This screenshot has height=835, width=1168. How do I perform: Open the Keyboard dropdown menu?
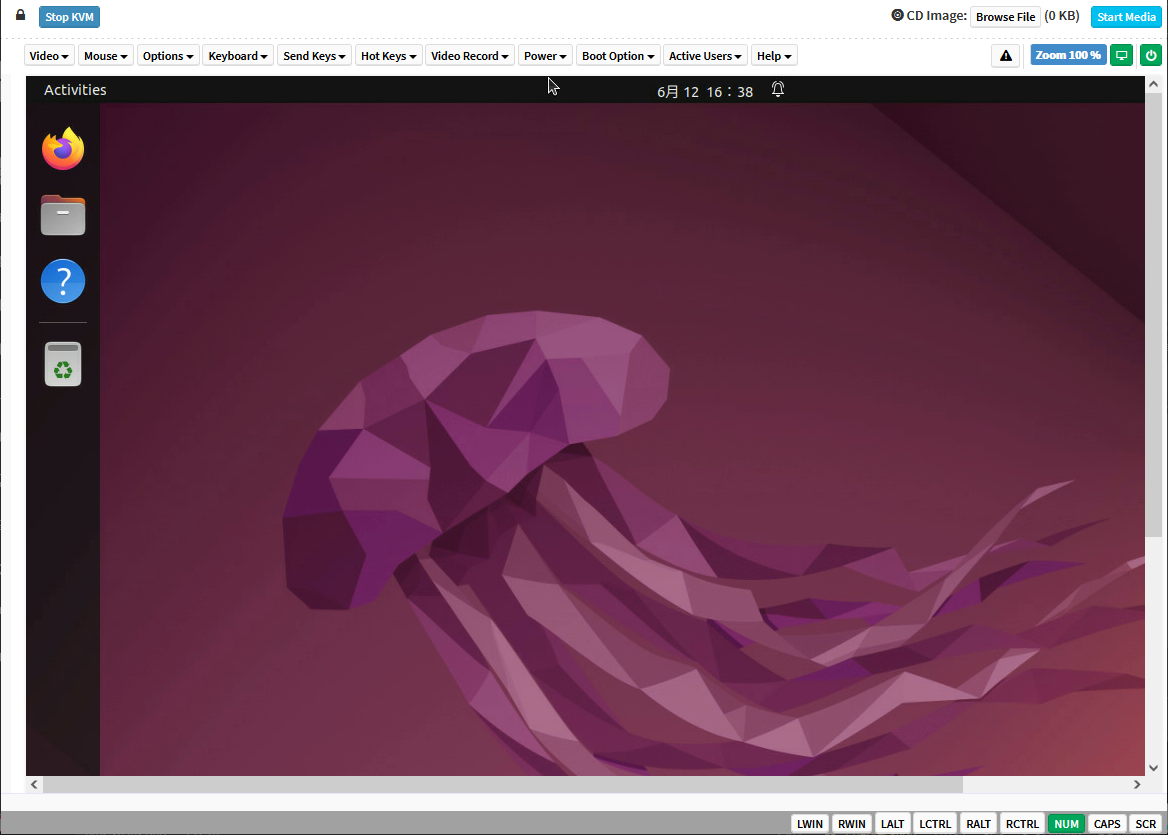point(238,56)
